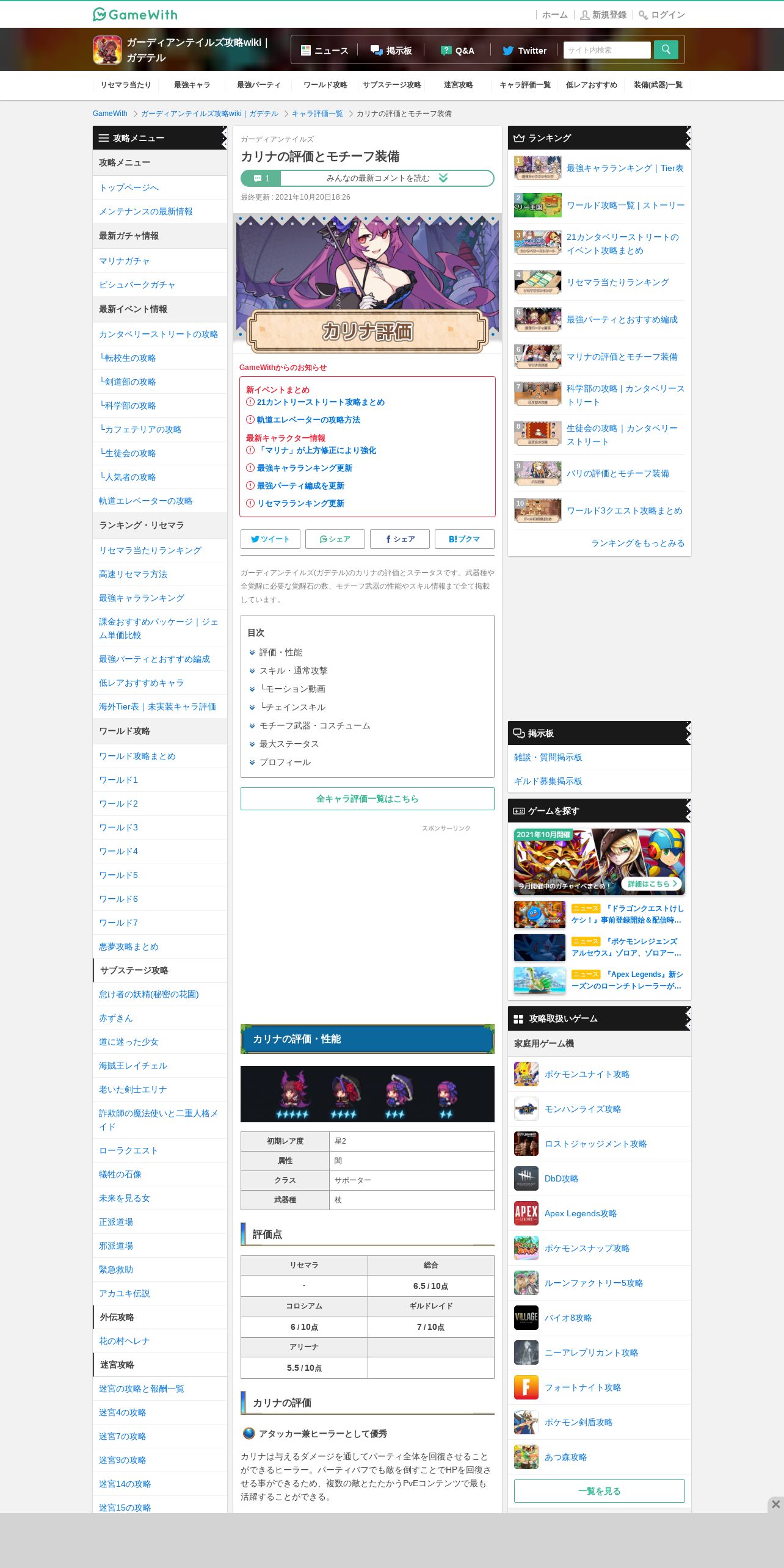Click the green search magnifier button
This screenshot has width=784, height=1568.
point(666,50)
